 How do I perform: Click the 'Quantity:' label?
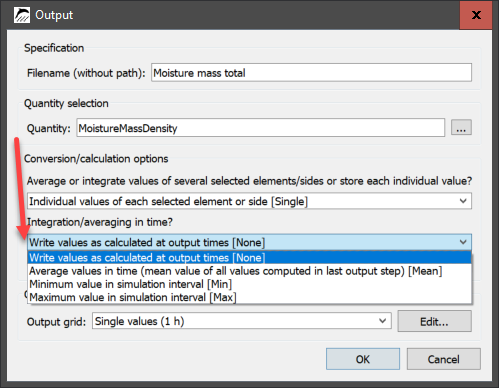point(49,128)
